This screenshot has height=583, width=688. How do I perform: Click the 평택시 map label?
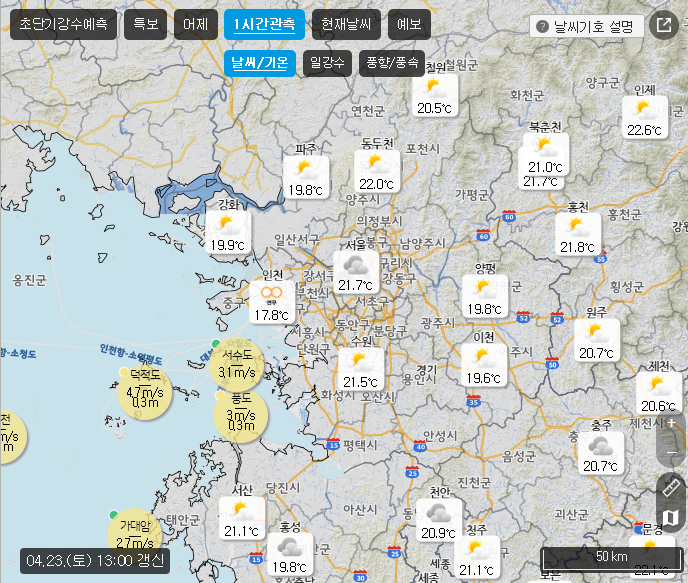pyautogui.click(x=360, y=446)
